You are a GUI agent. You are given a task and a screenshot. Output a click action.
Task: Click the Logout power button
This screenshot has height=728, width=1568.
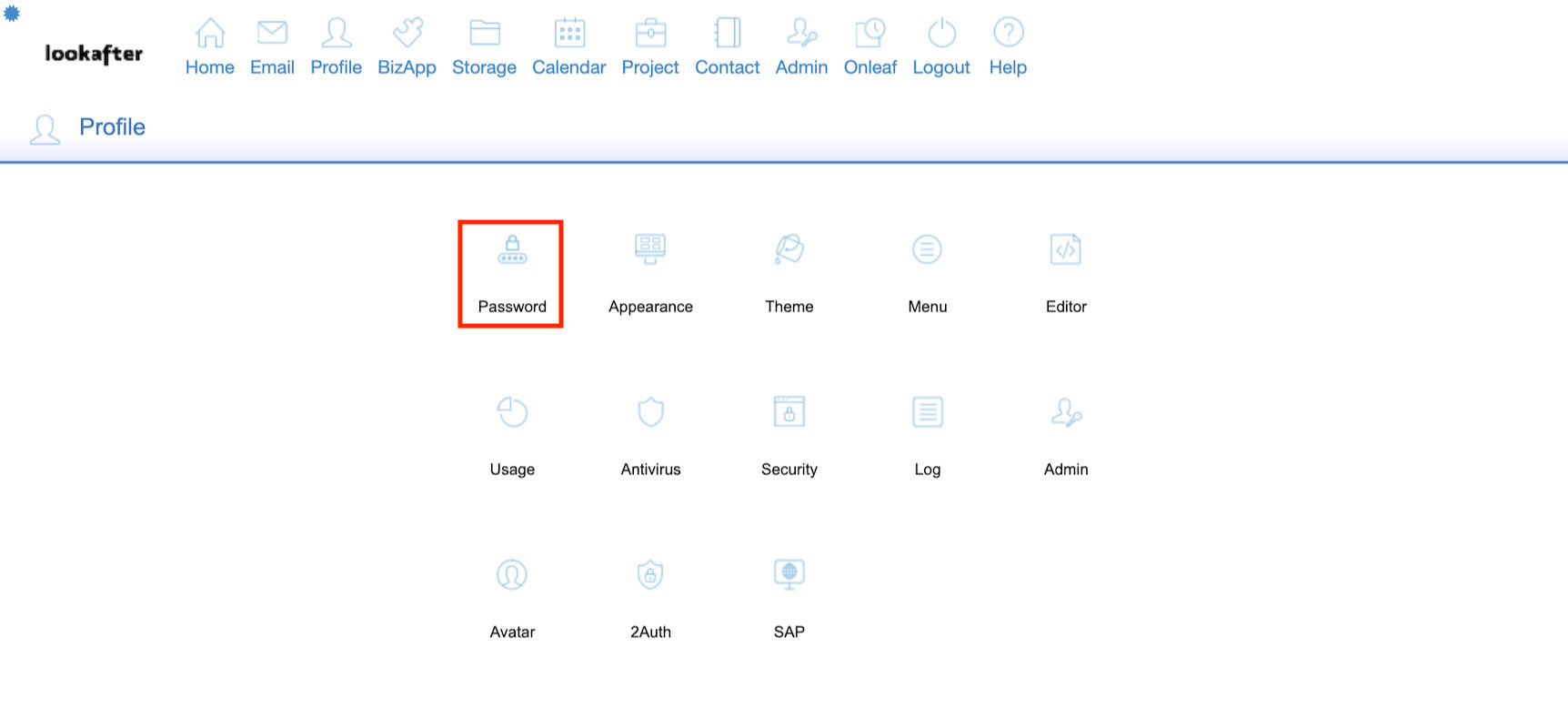[x=941, y=47]
